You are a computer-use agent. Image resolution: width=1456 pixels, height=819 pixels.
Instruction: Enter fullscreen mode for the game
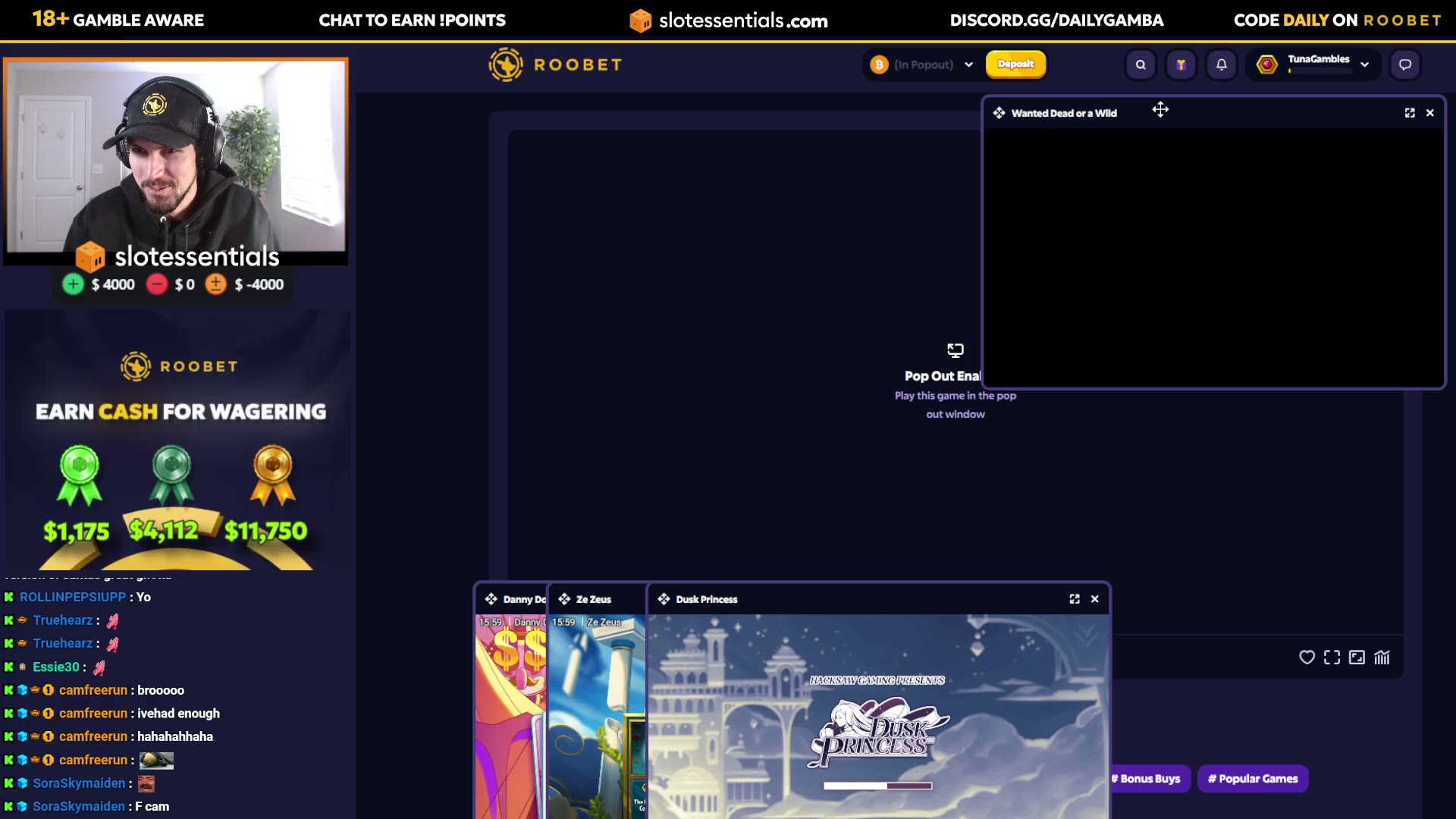(x=1332, y=657)
